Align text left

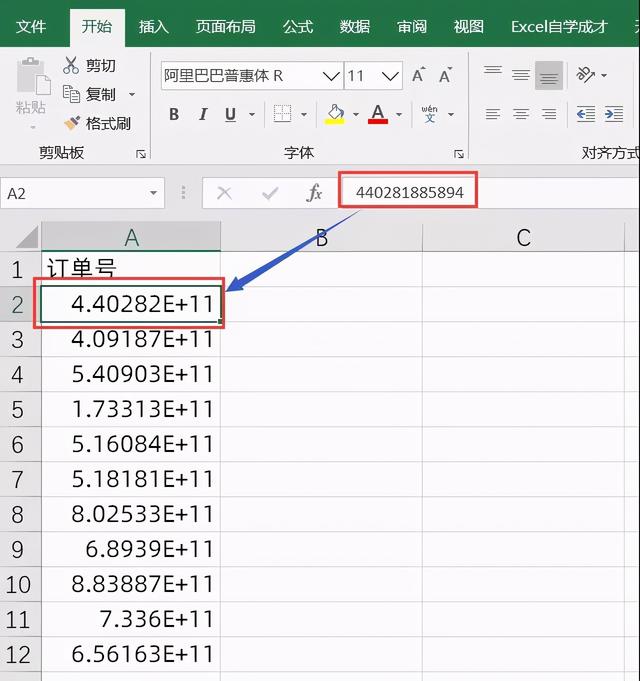493,114
